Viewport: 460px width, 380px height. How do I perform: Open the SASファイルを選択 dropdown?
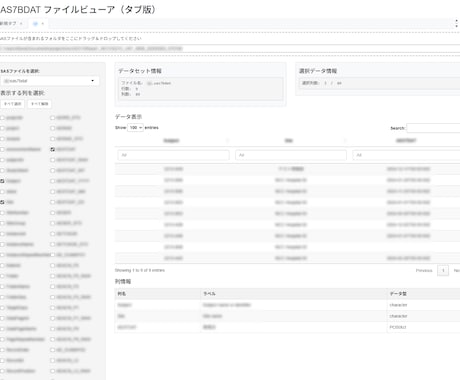[x=50, y=81]
